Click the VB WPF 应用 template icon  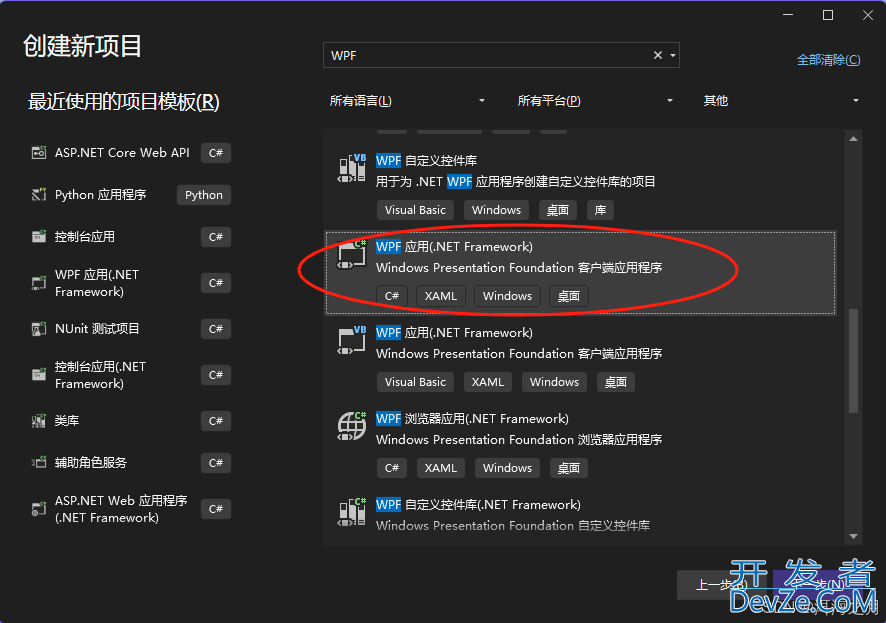pos(351,341)
